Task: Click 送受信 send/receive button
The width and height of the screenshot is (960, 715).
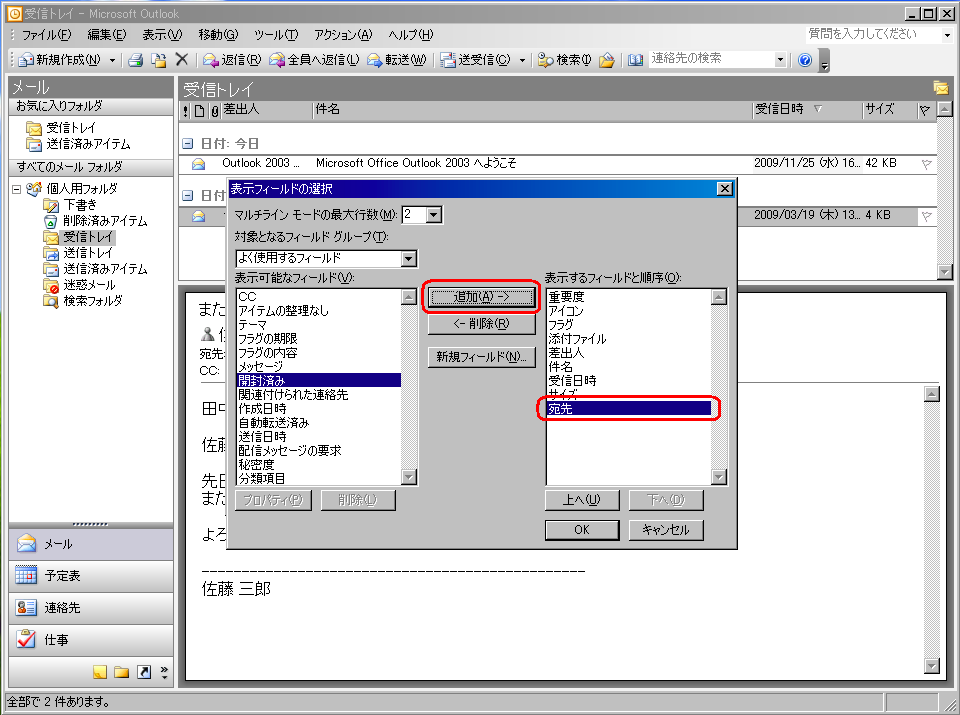Action: pos(476,59)
